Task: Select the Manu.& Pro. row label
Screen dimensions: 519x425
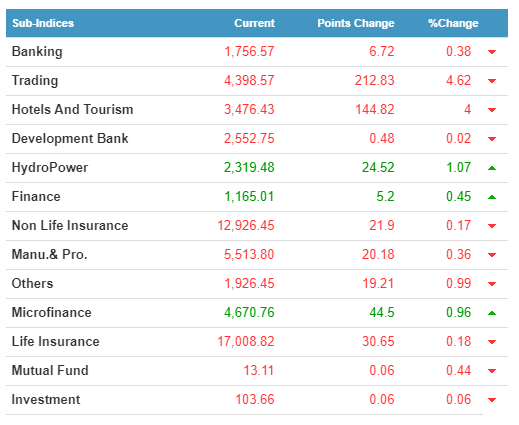Action: tap(50, 254)
